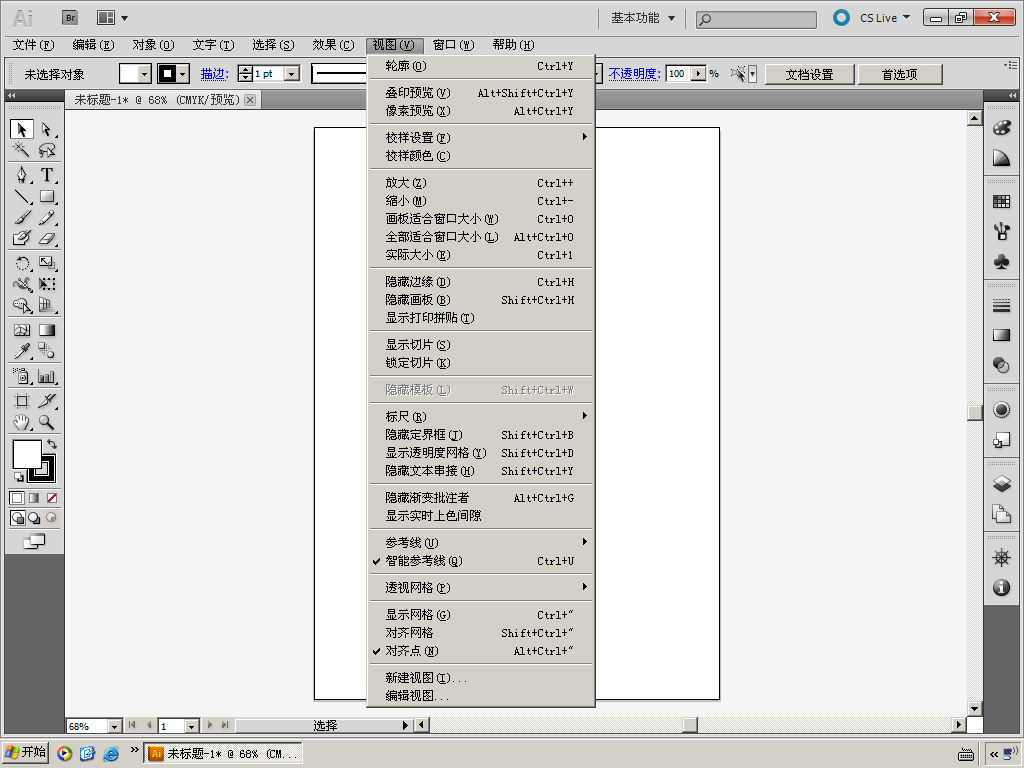The height and width of the screenshot is (768, 1024).
Task: Toggle Hide Bounding Box (隐藏定界框)
Action: click(481, 435)
